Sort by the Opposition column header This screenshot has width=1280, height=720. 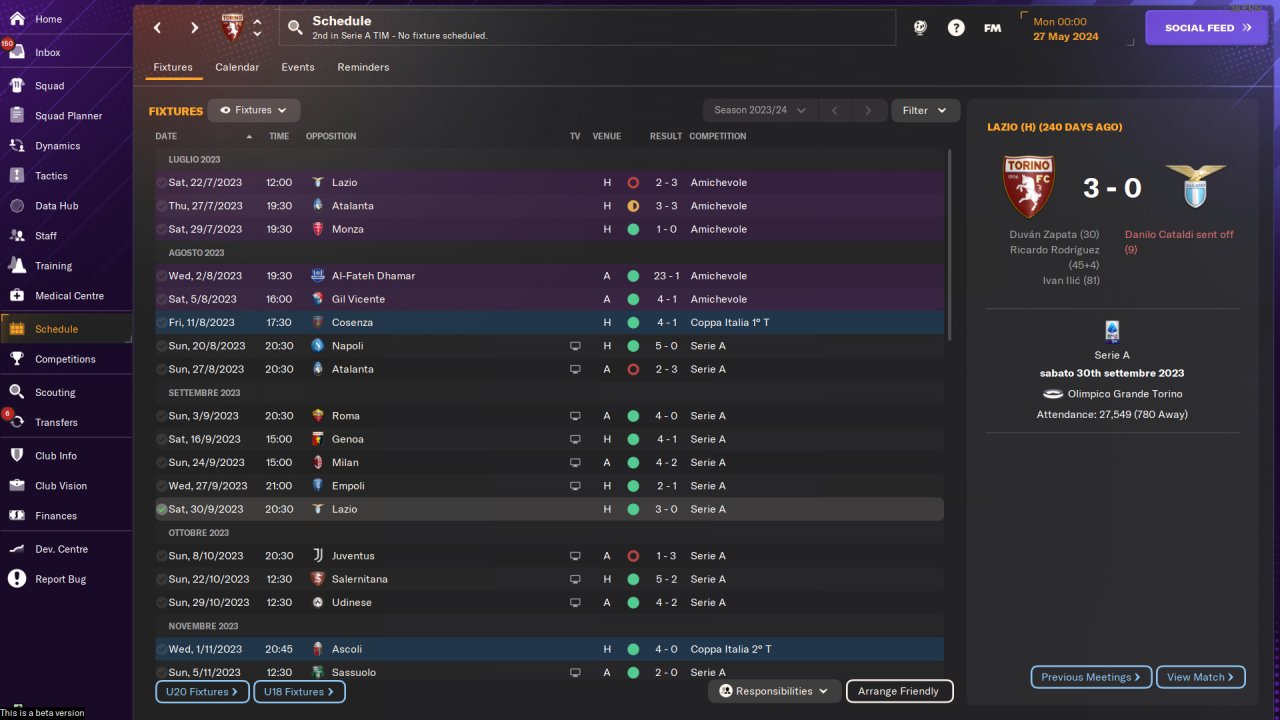331,136
